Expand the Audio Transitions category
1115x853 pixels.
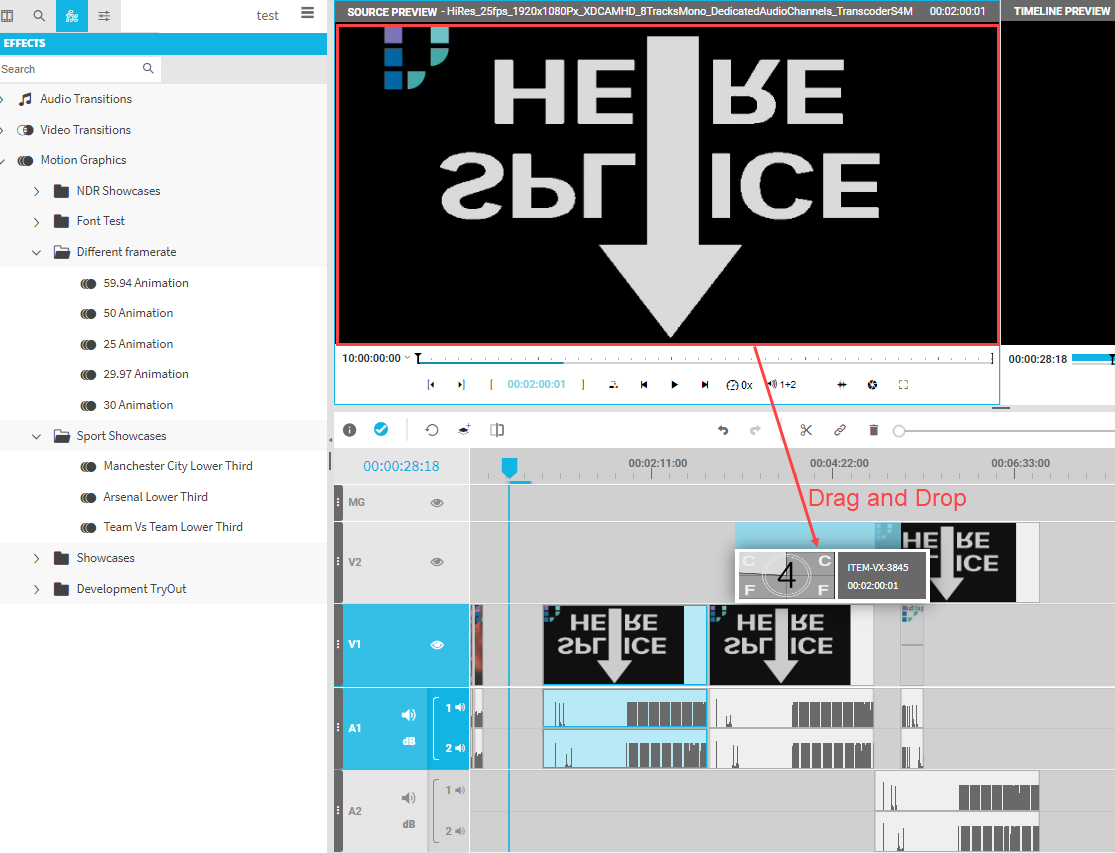pos(3,99)
